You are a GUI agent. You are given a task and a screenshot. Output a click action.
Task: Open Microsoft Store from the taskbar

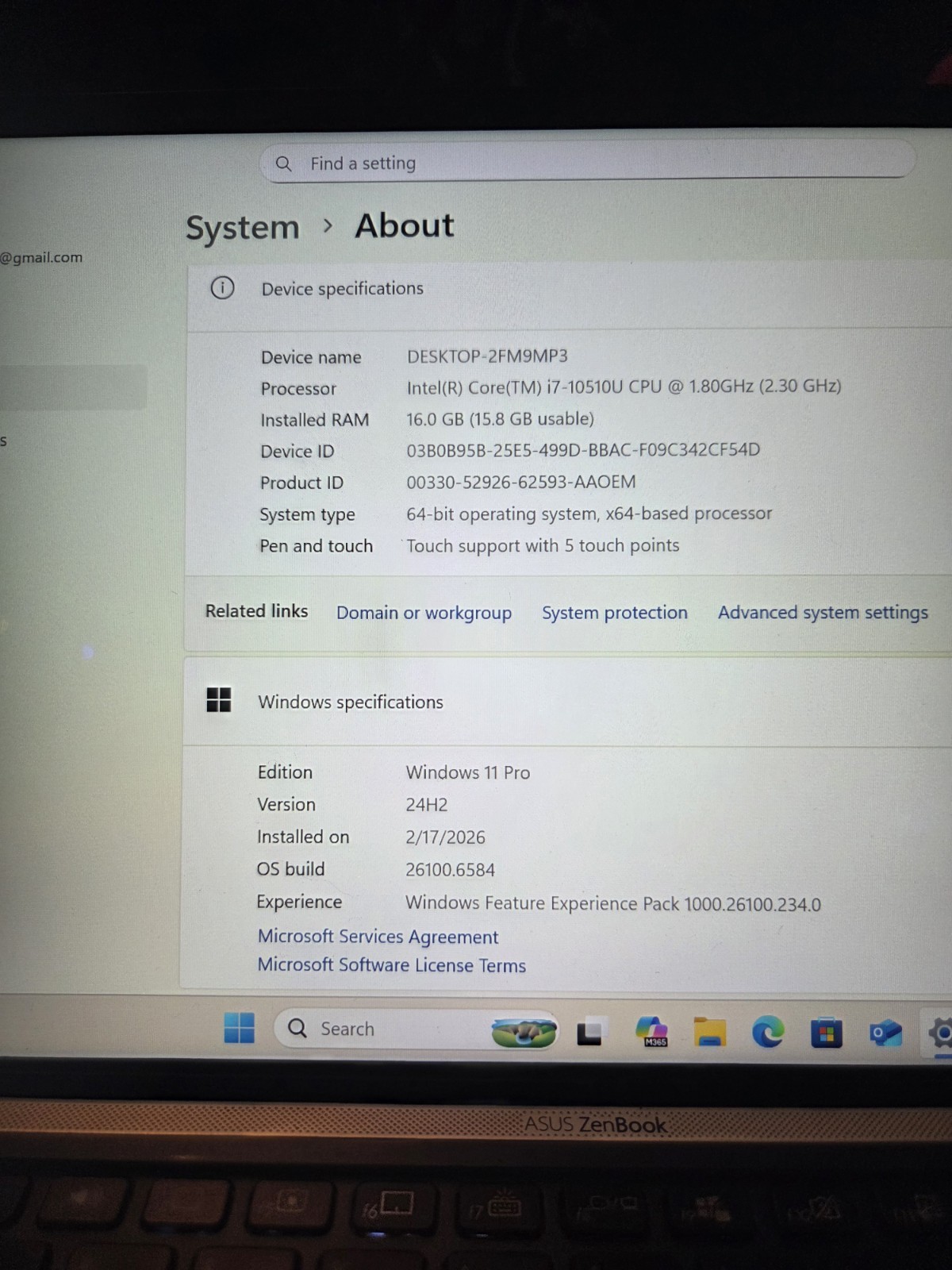(826, 1033)
